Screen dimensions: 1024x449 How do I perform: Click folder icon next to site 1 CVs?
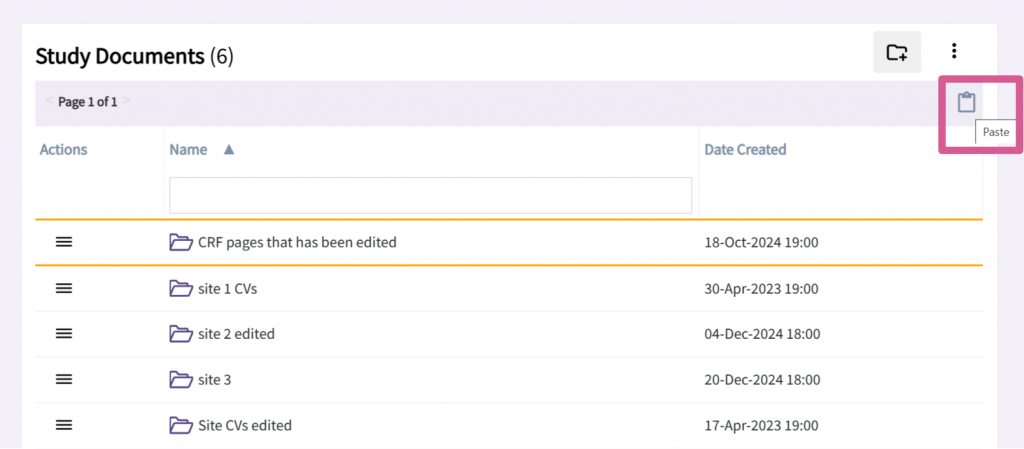[x=181, y=288]
